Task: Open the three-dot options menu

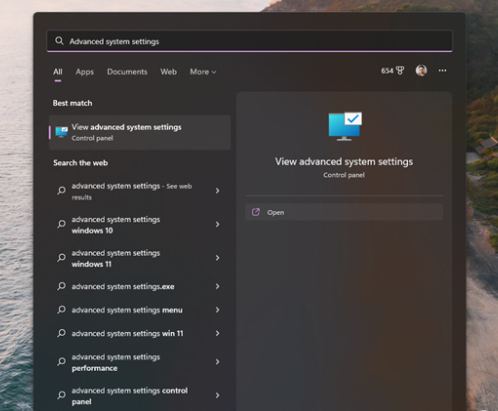Action: pyautogui.click(x=442, y=71)
